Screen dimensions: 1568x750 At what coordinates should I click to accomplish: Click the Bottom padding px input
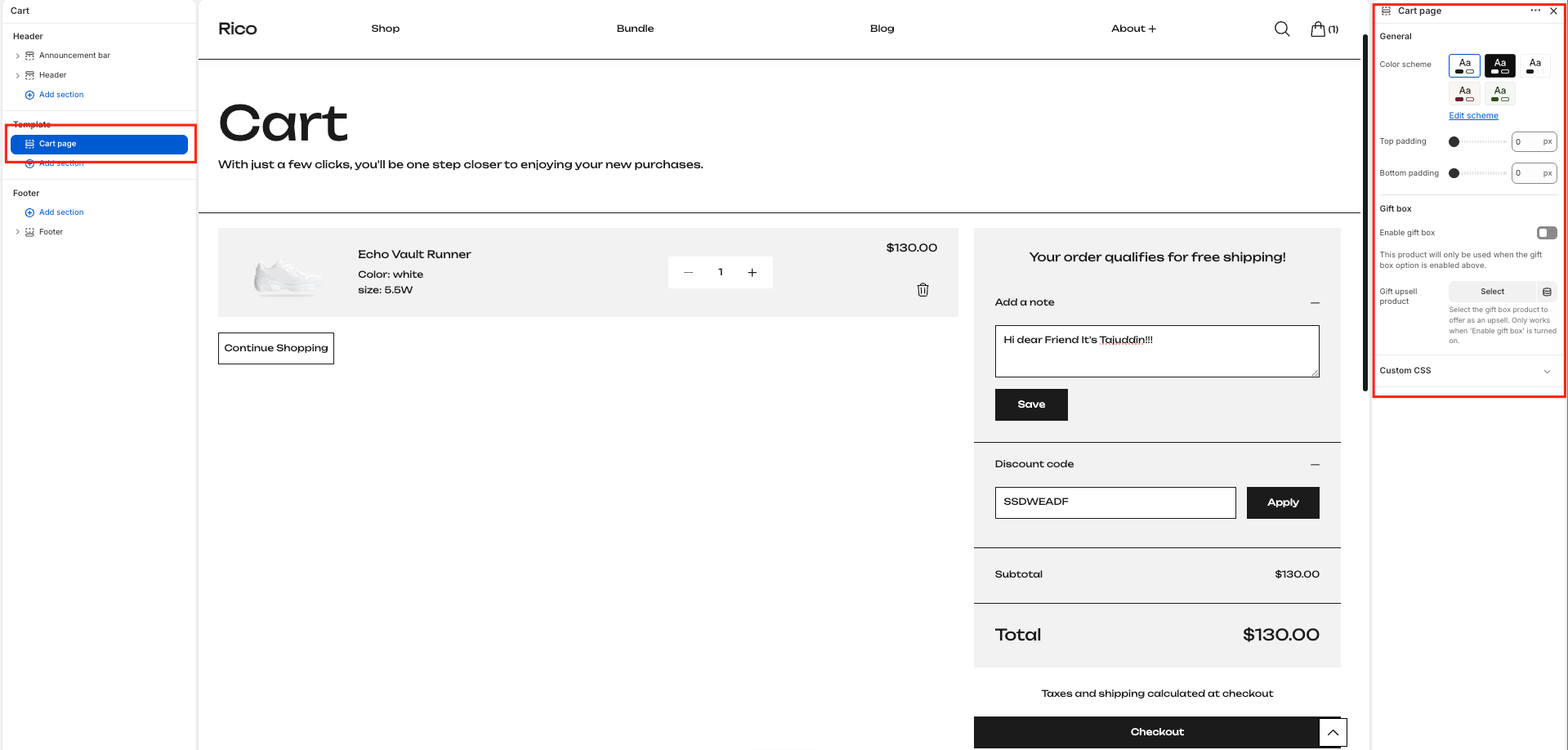[x=1534, y=173]
